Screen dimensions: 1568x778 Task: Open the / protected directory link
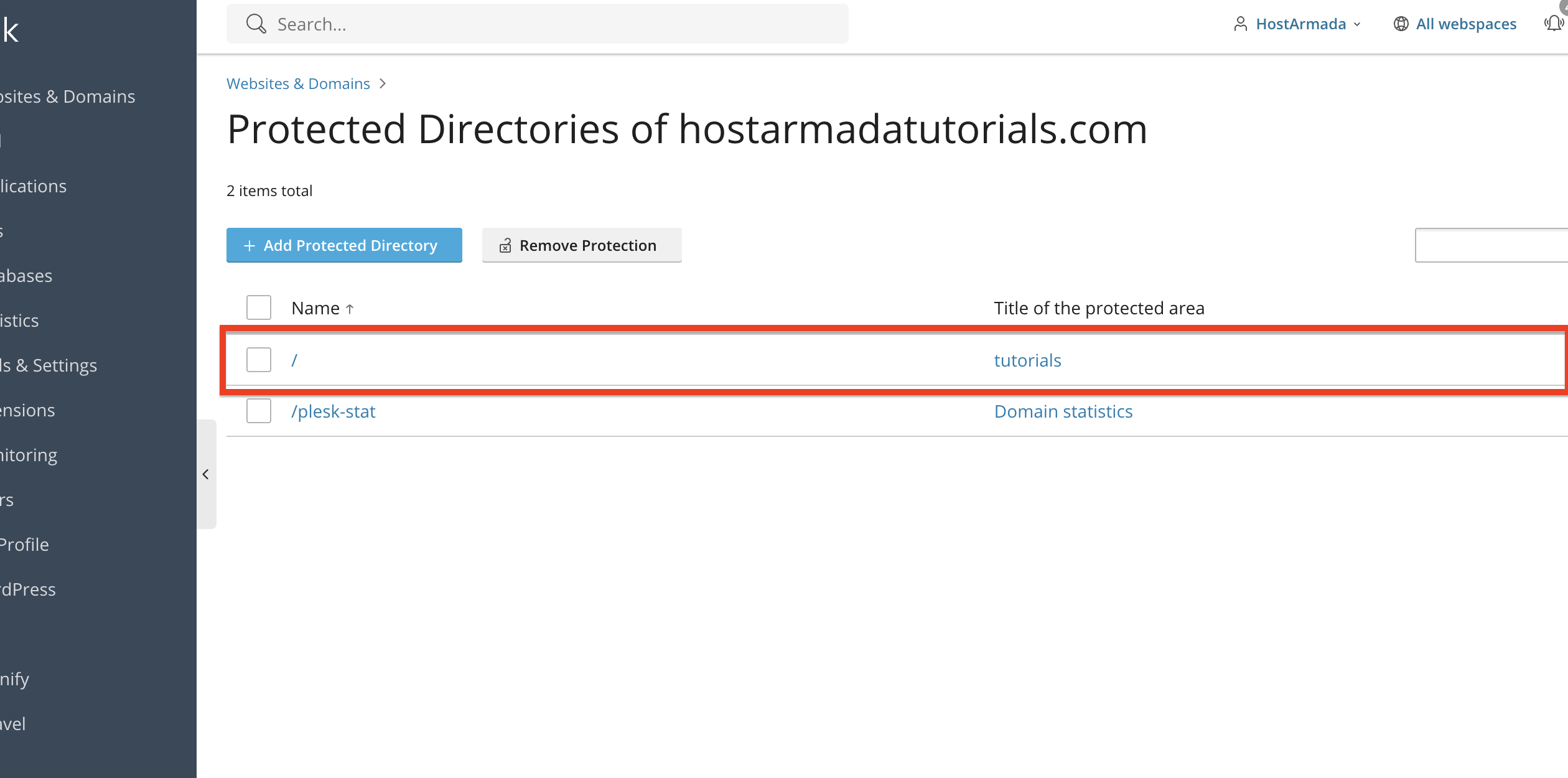point(294,360)
